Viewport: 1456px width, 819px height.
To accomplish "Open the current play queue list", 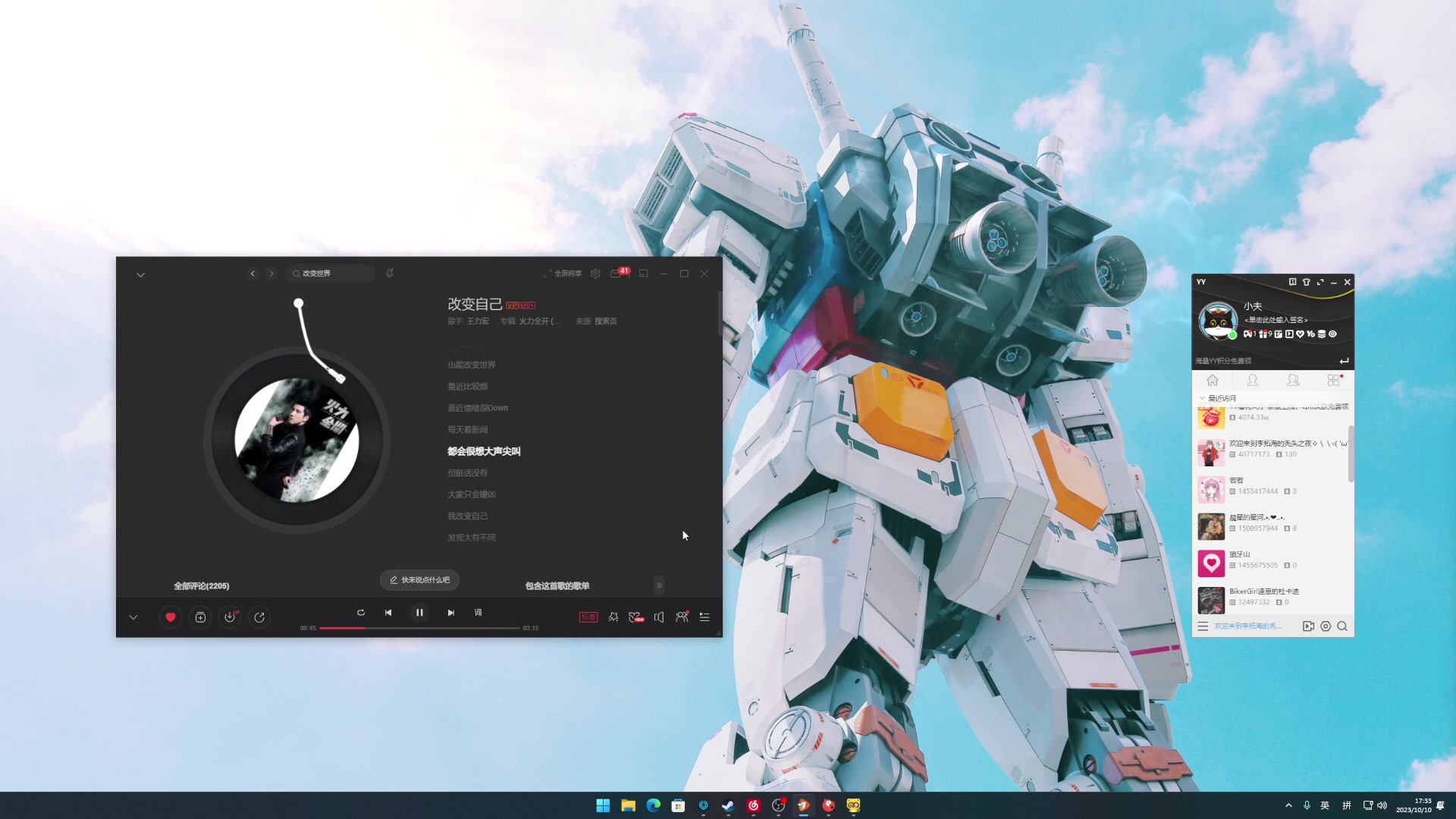I will tap(704, 617).
